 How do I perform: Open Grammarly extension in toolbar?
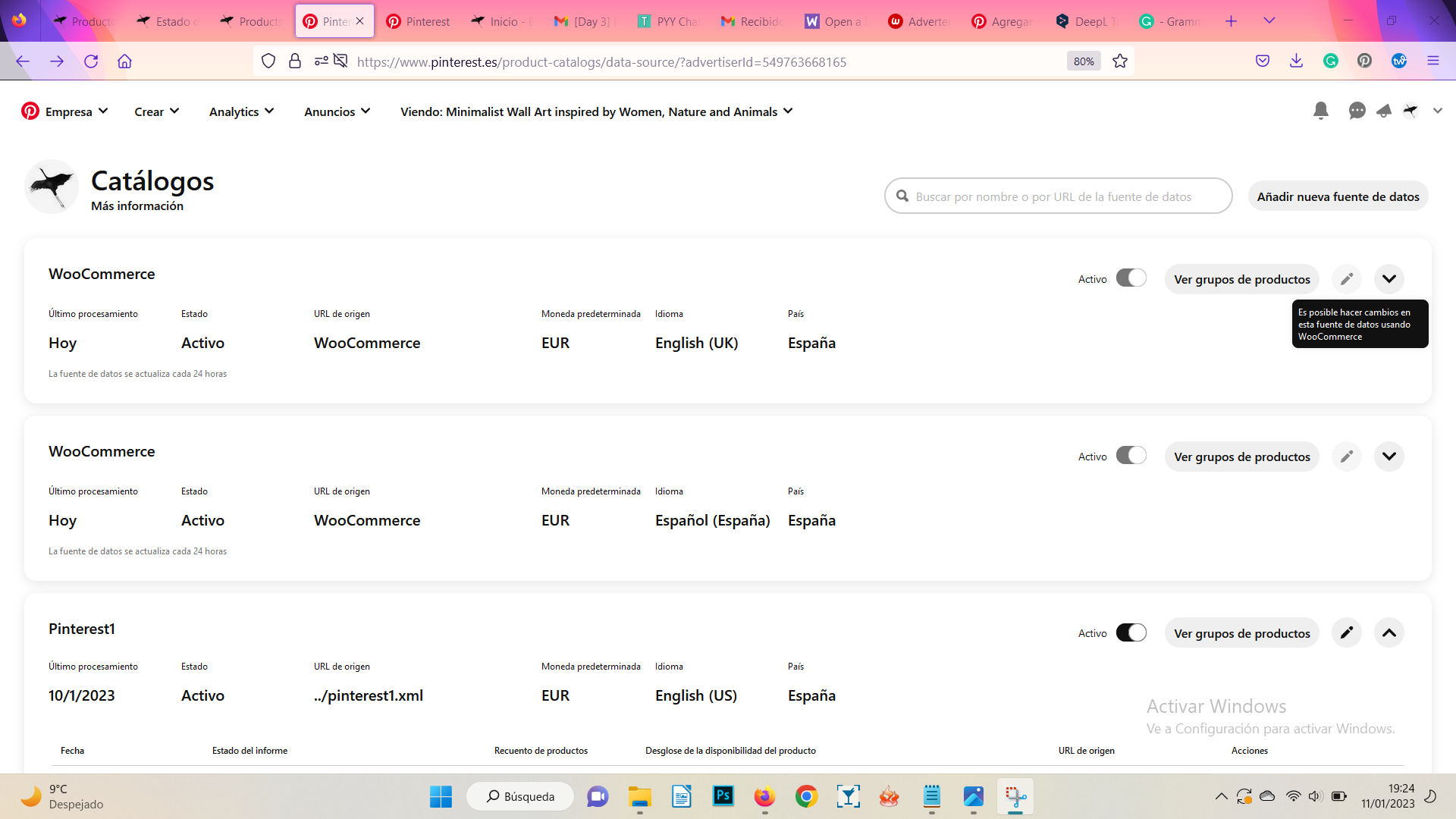tap(1330, 61)
